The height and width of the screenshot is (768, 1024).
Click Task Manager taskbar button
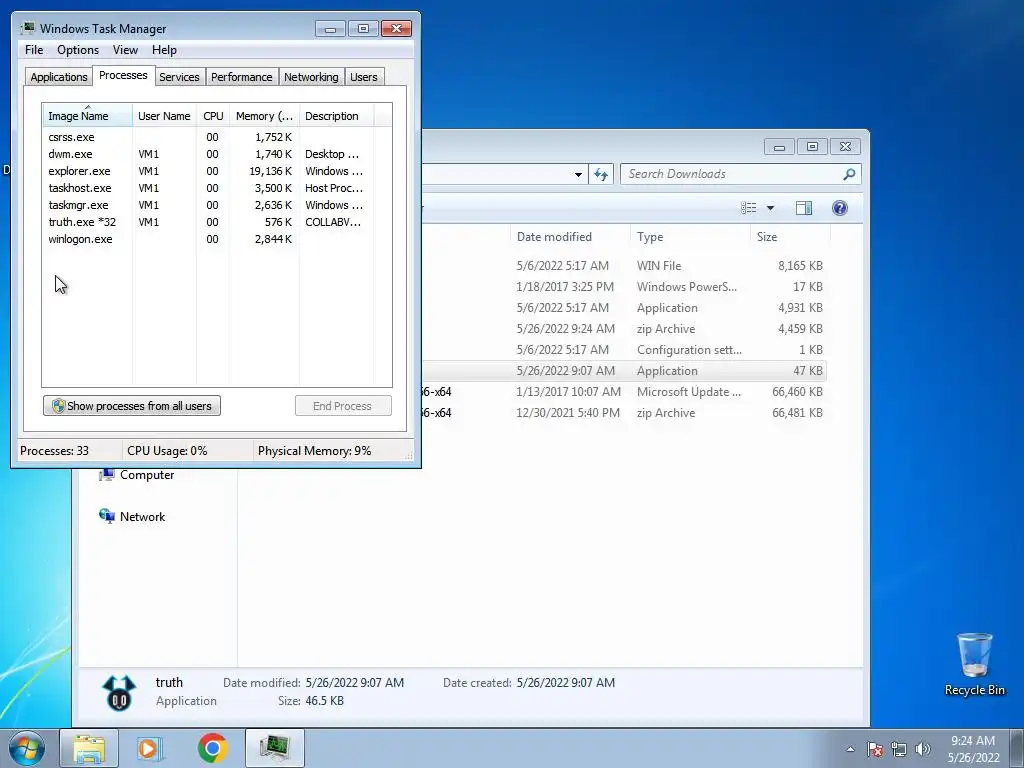click(274, 748)
